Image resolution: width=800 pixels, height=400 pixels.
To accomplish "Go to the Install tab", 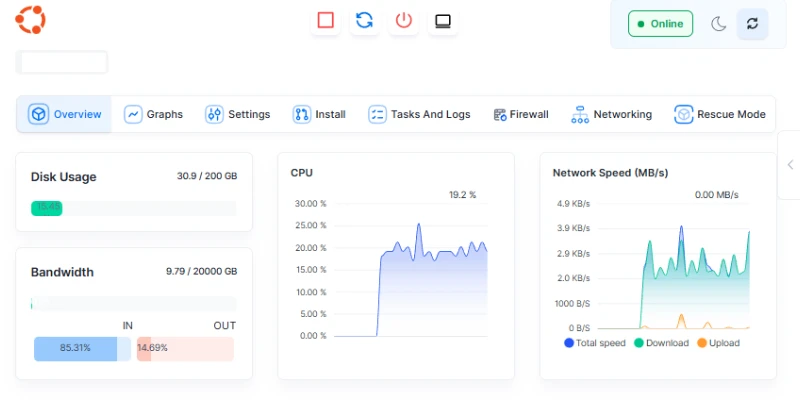I will tap(319, 114).
